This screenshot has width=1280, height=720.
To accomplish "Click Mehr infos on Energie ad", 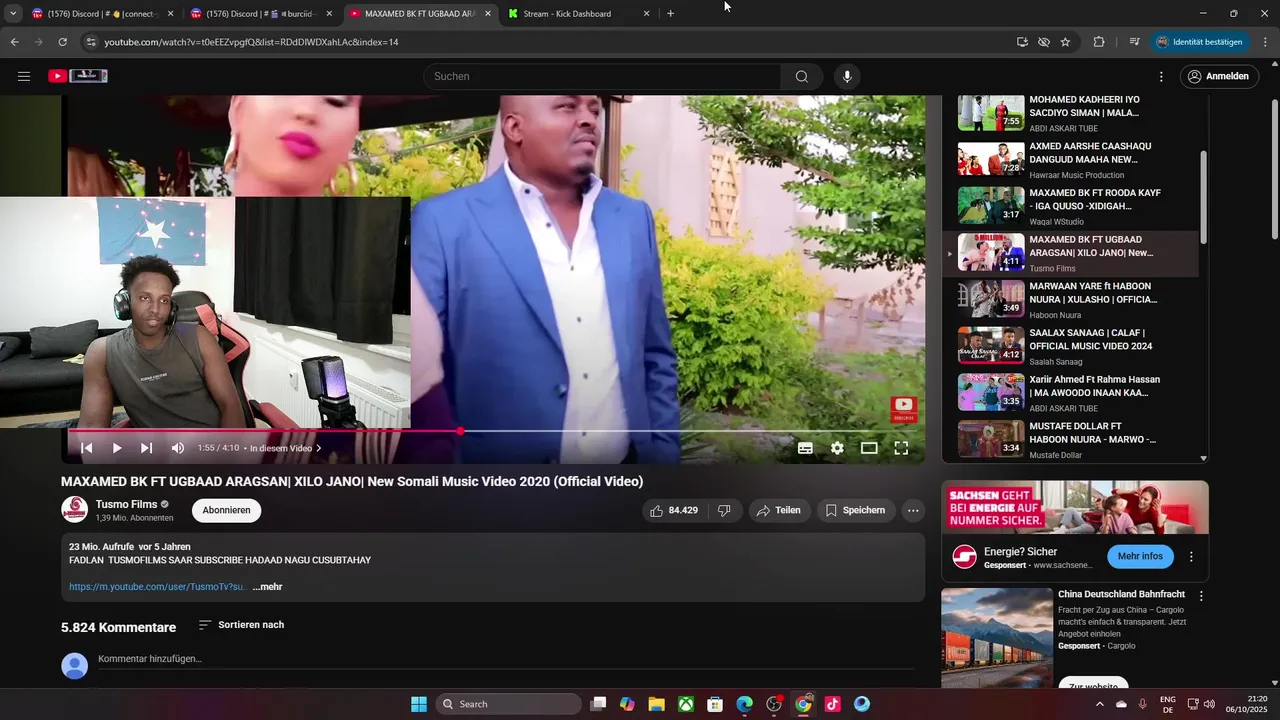I will (1140, 556).
